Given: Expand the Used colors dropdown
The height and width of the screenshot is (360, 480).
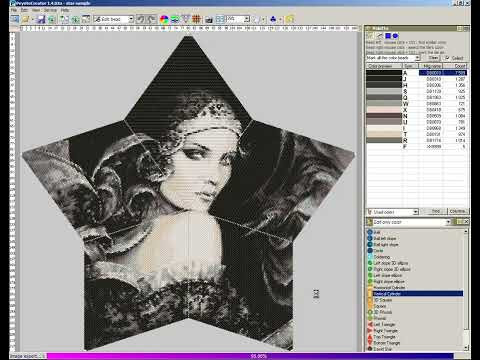Looking at the screenshot, I should point(415,212).
